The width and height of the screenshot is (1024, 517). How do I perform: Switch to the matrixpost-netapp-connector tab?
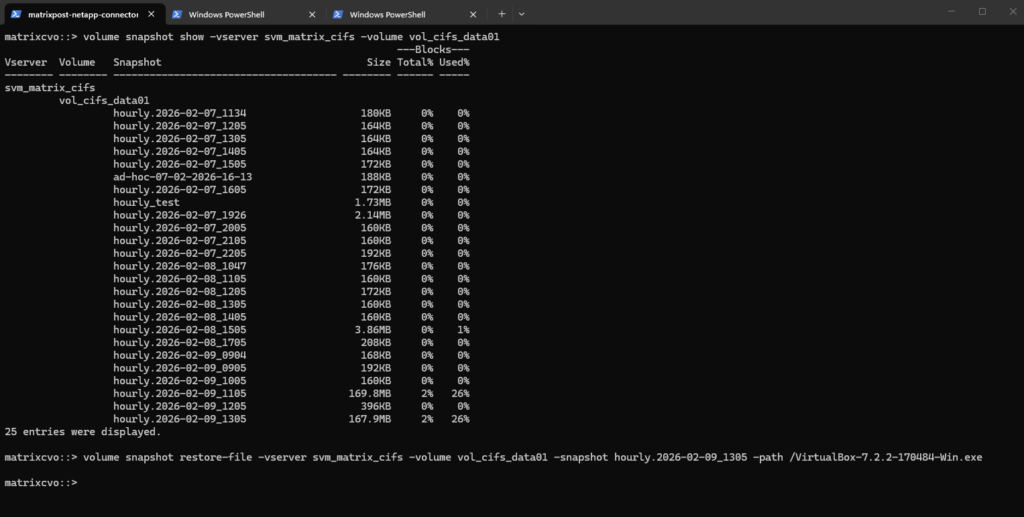point(83,14)
